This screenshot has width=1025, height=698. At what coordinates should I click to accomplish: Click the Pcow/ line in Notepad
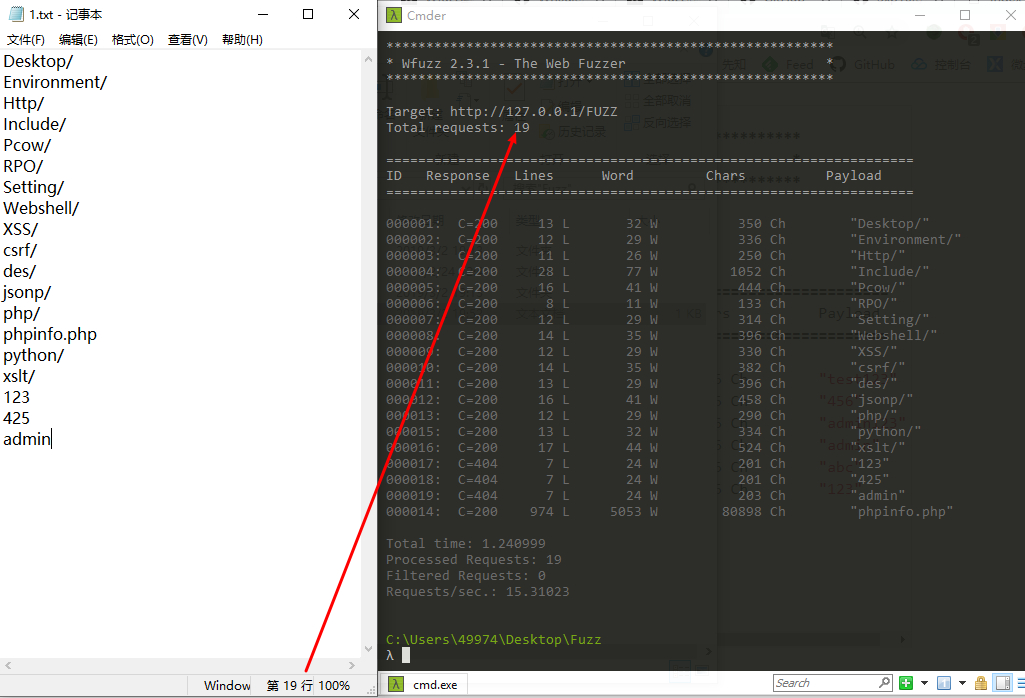pyautogui.click(x=27, y=145)
